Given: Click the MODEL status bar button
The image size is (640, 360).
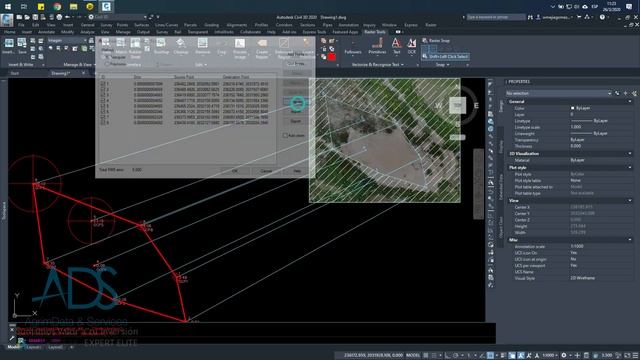Looking at the screenshot, I should pos(413,356).
